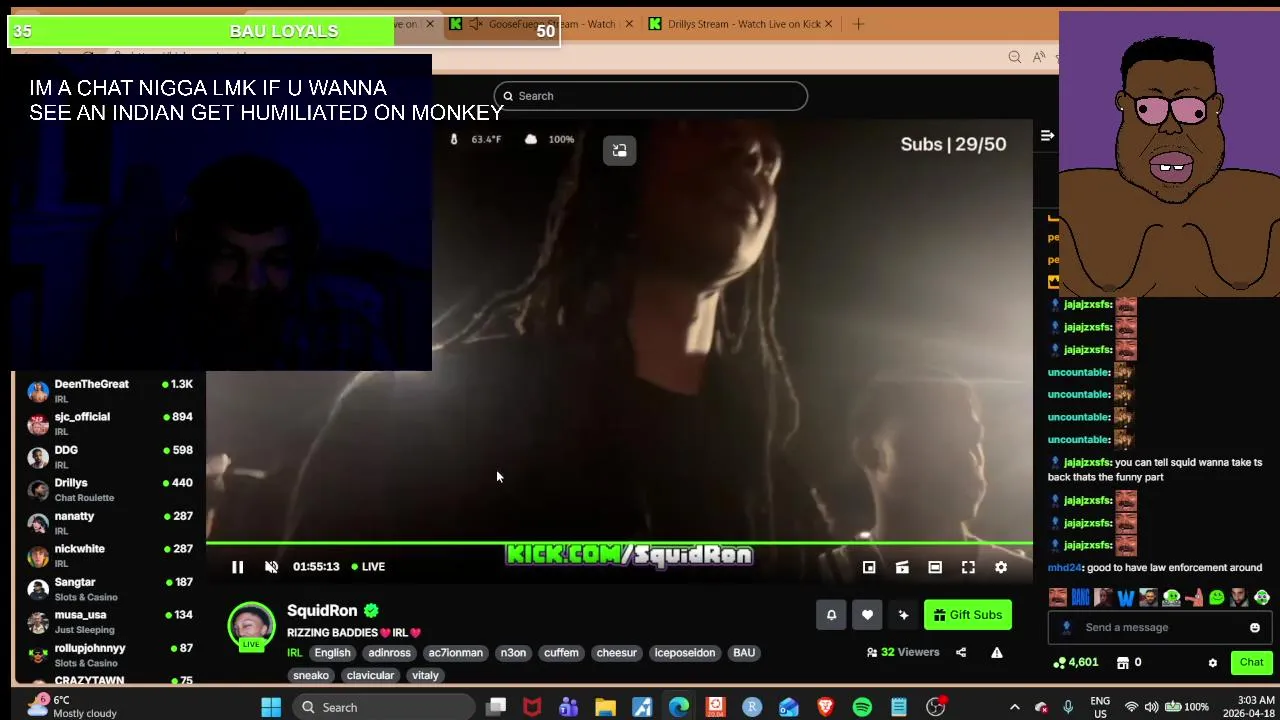Click the Kick search box
1280x720 pixels.
[650, 96]
